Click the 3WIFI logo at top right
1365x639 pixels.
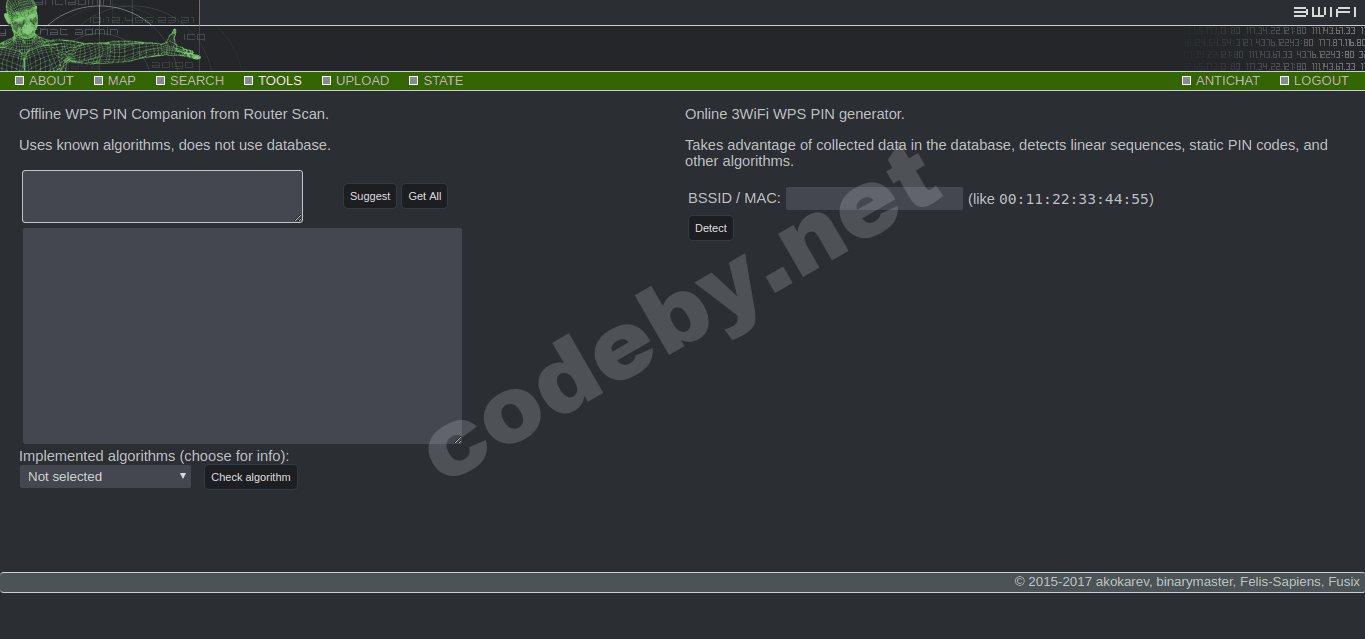click(x=1325, y=12)
